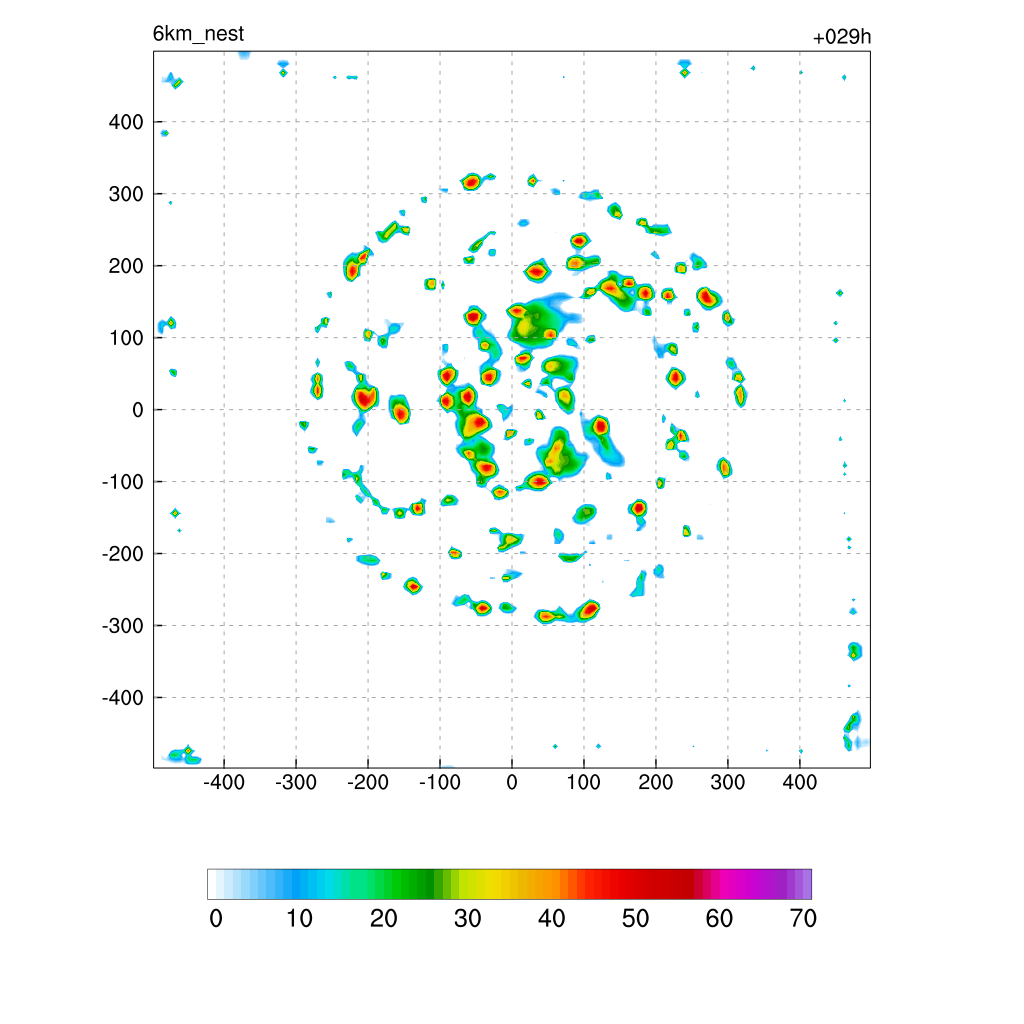
Task: Click the colorbar label "60"
Action: [x=719, y=919]
